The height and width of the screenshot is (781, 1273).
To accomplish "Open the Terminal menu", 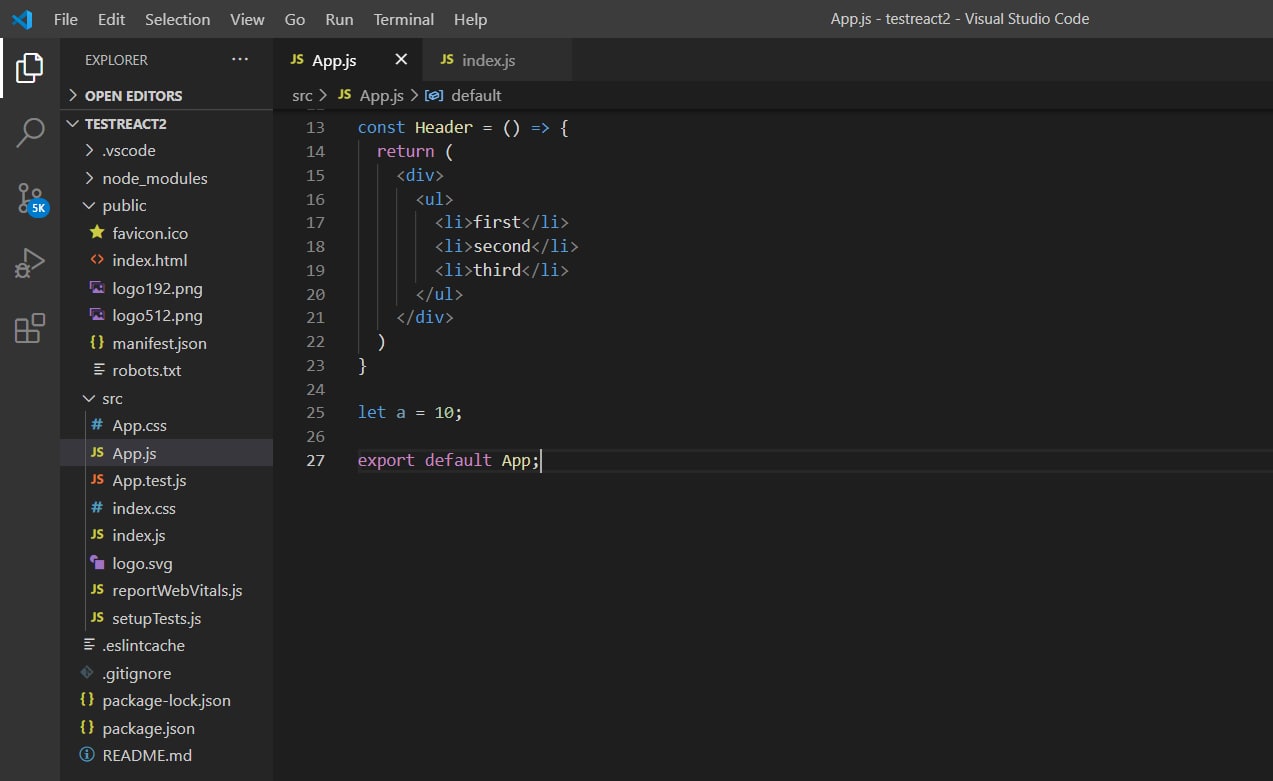I will [x=403, y=19].
